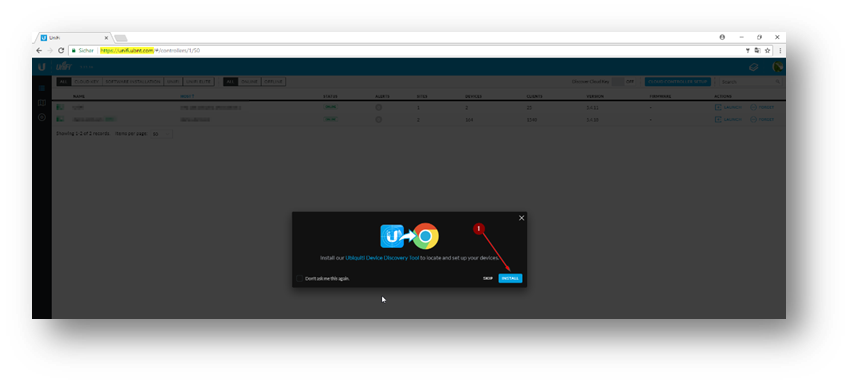Click the Ubiquiti U logo icon
851x384 pixels.
42,67
